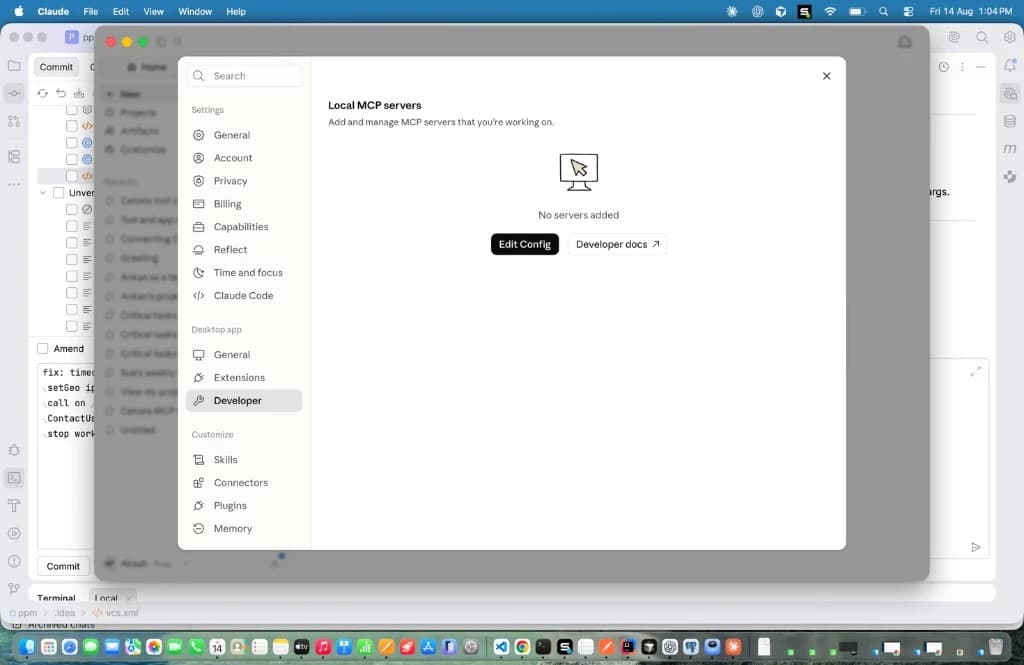Tick the first changed file checkbox
The width and height of the screenshot is (1024, 665).
click(x=72, y=110)
